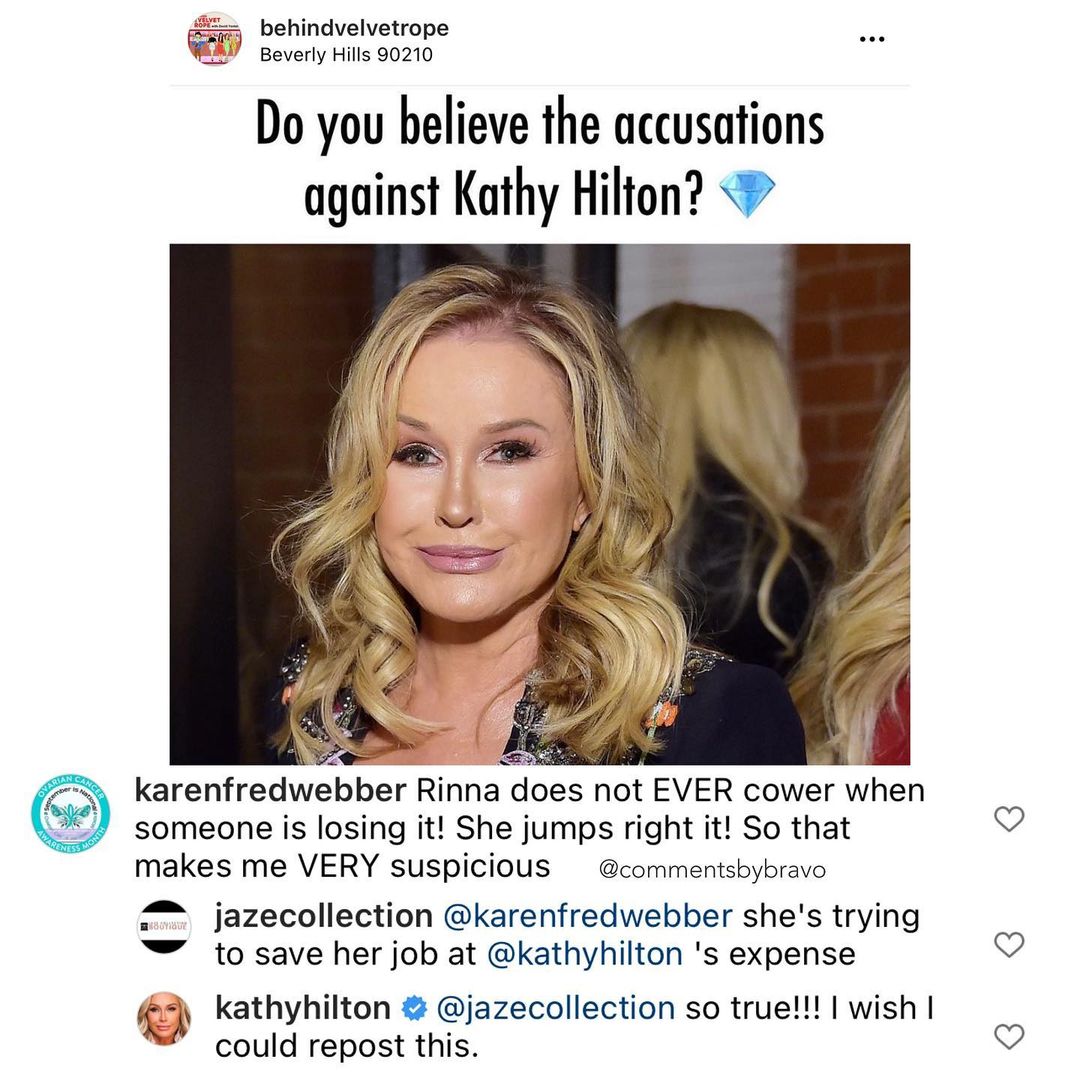Click the blue diamond emoji
Viewport: 1080px width, 1080px height.
tap(747, 194)
